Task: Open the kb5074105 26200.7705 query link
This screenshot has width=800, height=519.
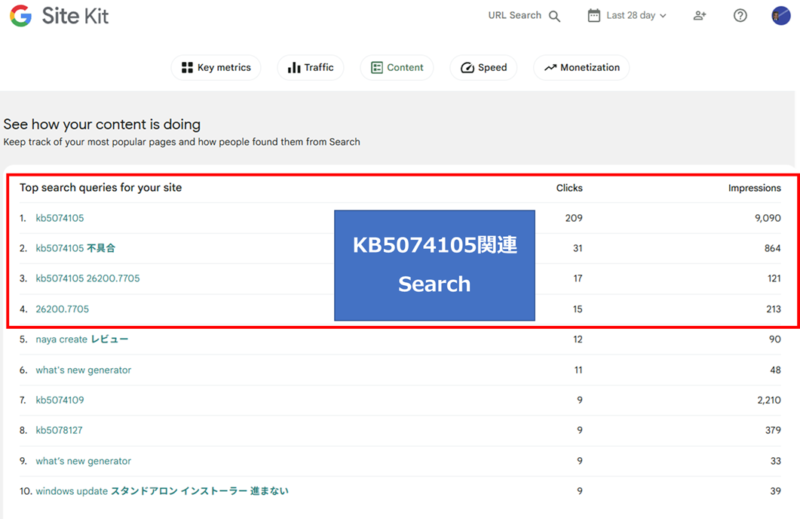Action: pos(87,279)
